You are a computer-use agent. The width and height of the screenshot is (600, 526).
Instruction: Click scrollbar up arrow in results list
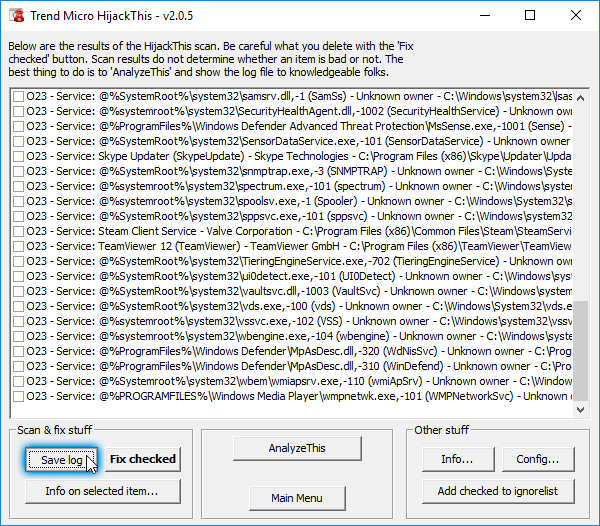tap(580, 98)
